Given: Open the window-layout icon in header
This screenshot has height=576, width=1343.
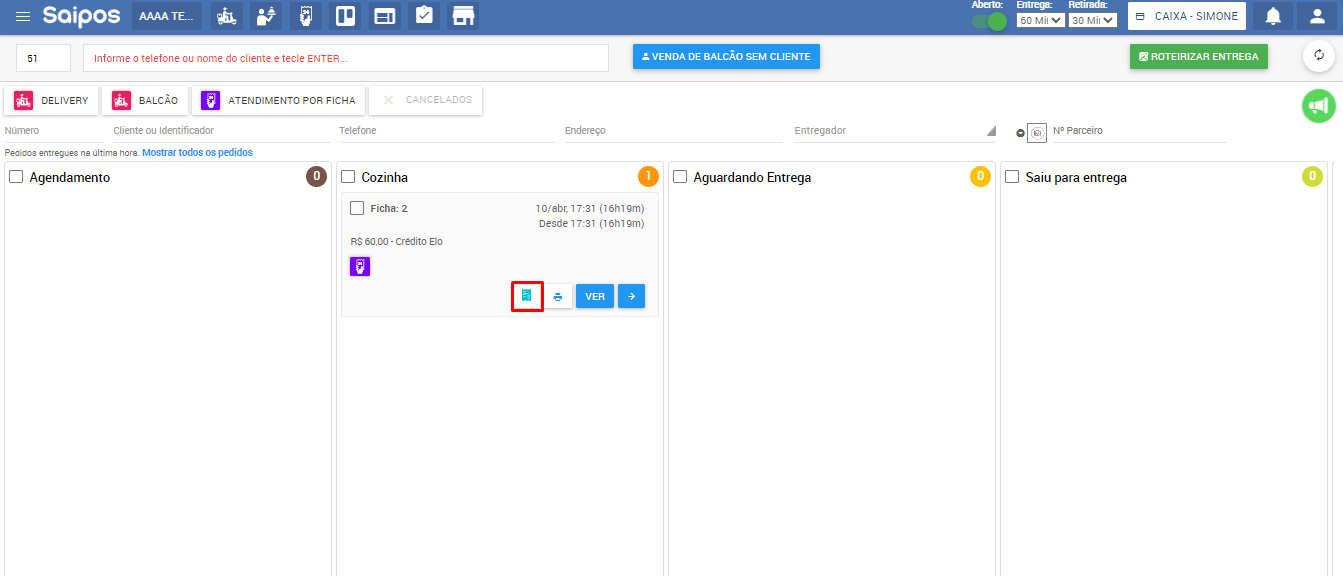Looking at the screenshot, I should [384, 16].
